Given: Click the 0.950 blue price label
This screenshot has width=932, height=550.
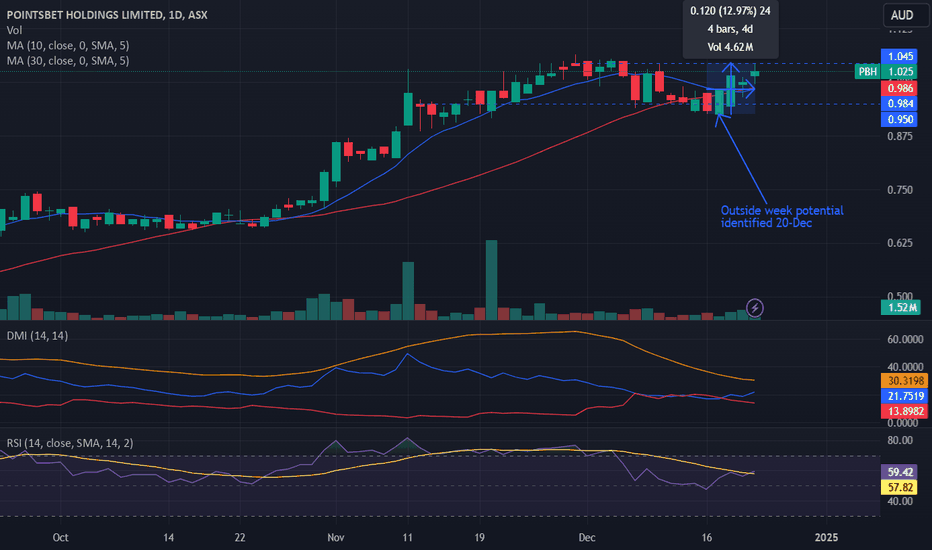Looking at the screenshot, I should coord(900,119).
